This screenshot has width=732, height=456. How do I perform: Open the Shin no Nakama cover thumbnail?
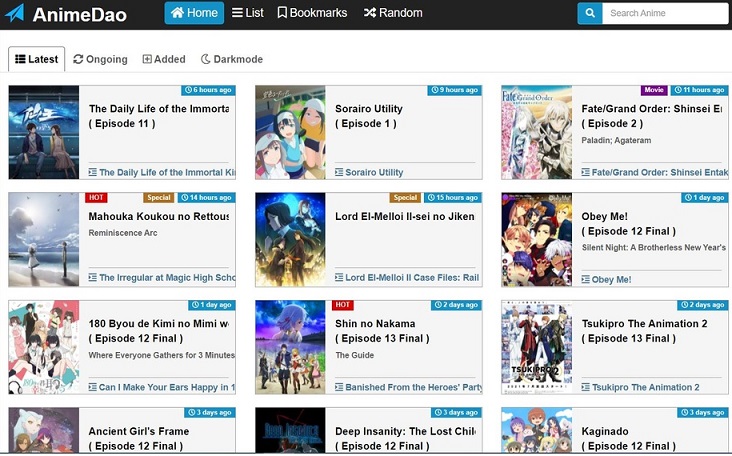click(290, 347)
